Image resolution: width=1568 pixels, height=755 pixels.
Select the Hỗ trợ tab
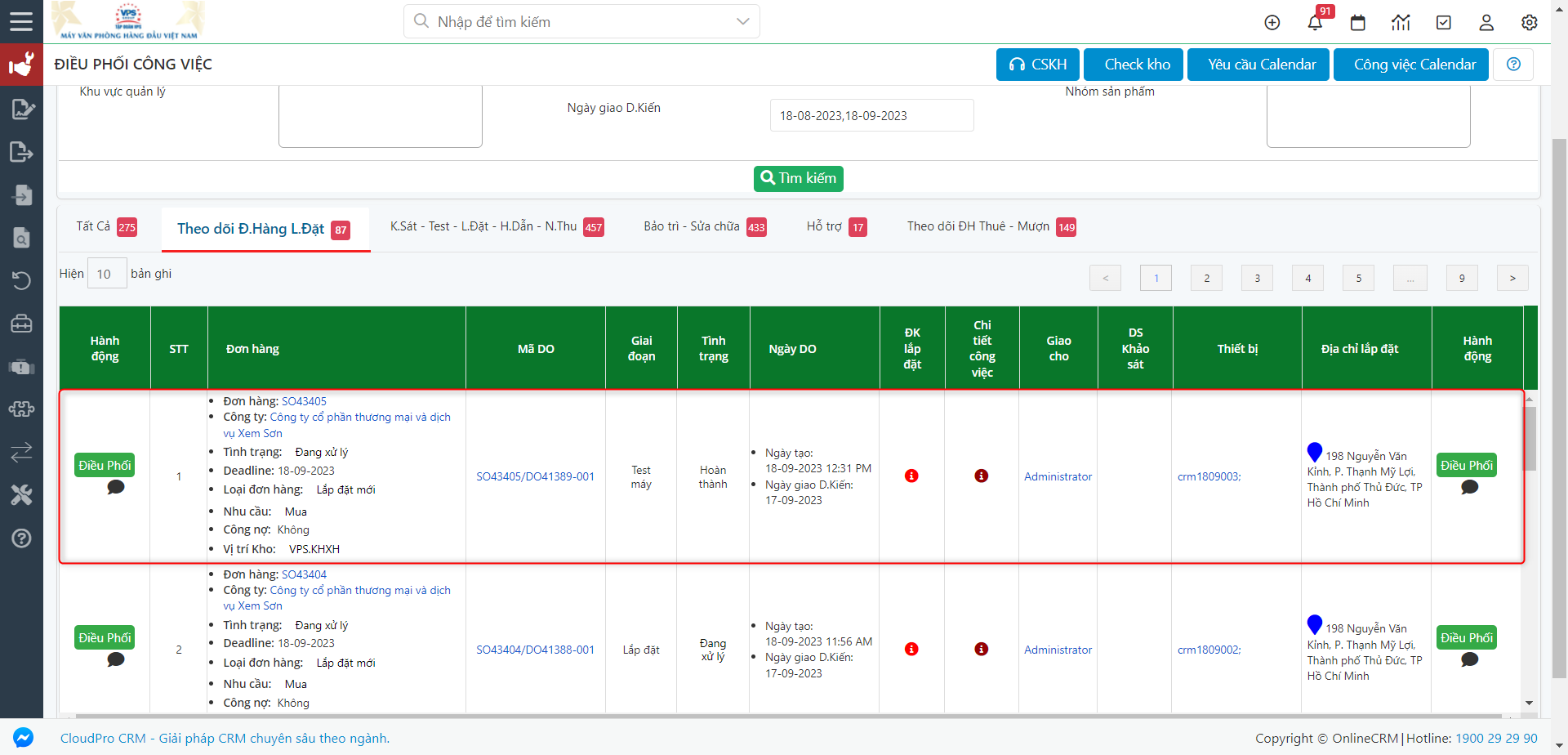(x=836, y=227)
